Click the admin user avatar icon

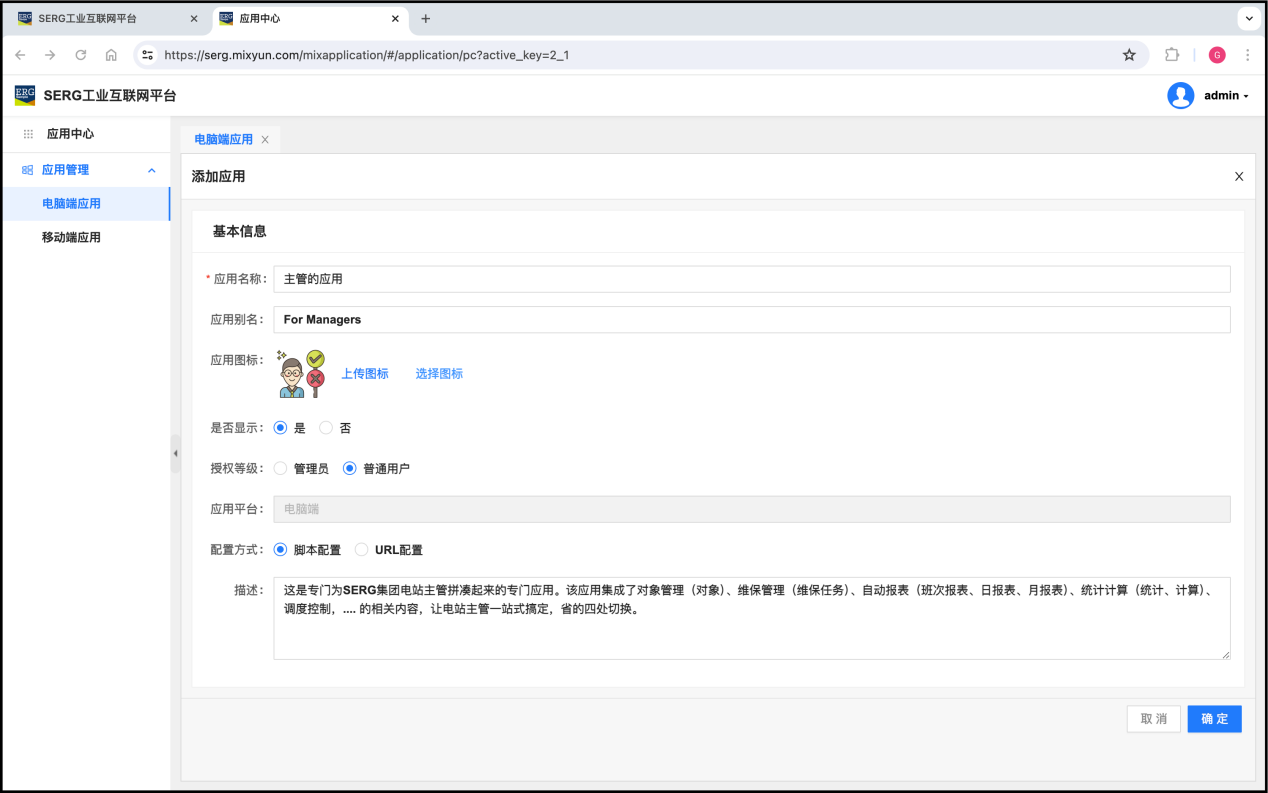coord(1180,96)
